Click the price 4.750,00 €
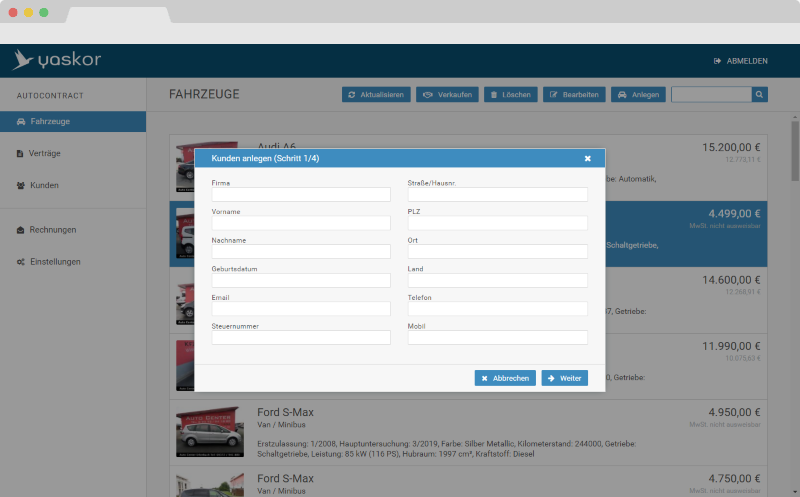This screenshot has width=800, height=497. [x=734, y=479]
